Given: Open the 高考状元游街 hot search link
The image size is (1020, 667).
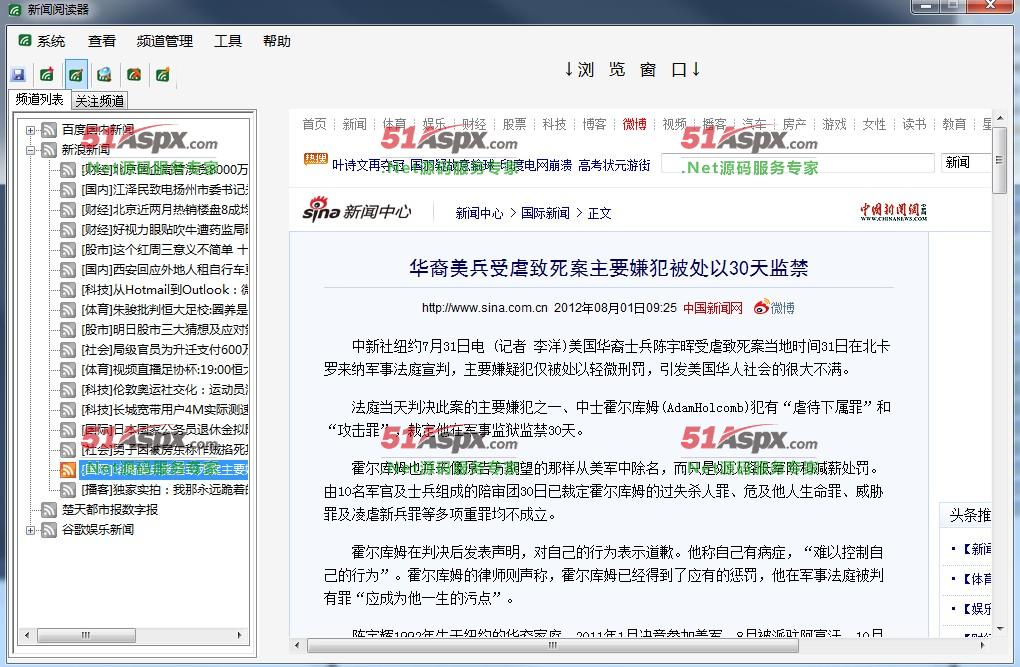Looking at the screenshot, I should 614,165.
